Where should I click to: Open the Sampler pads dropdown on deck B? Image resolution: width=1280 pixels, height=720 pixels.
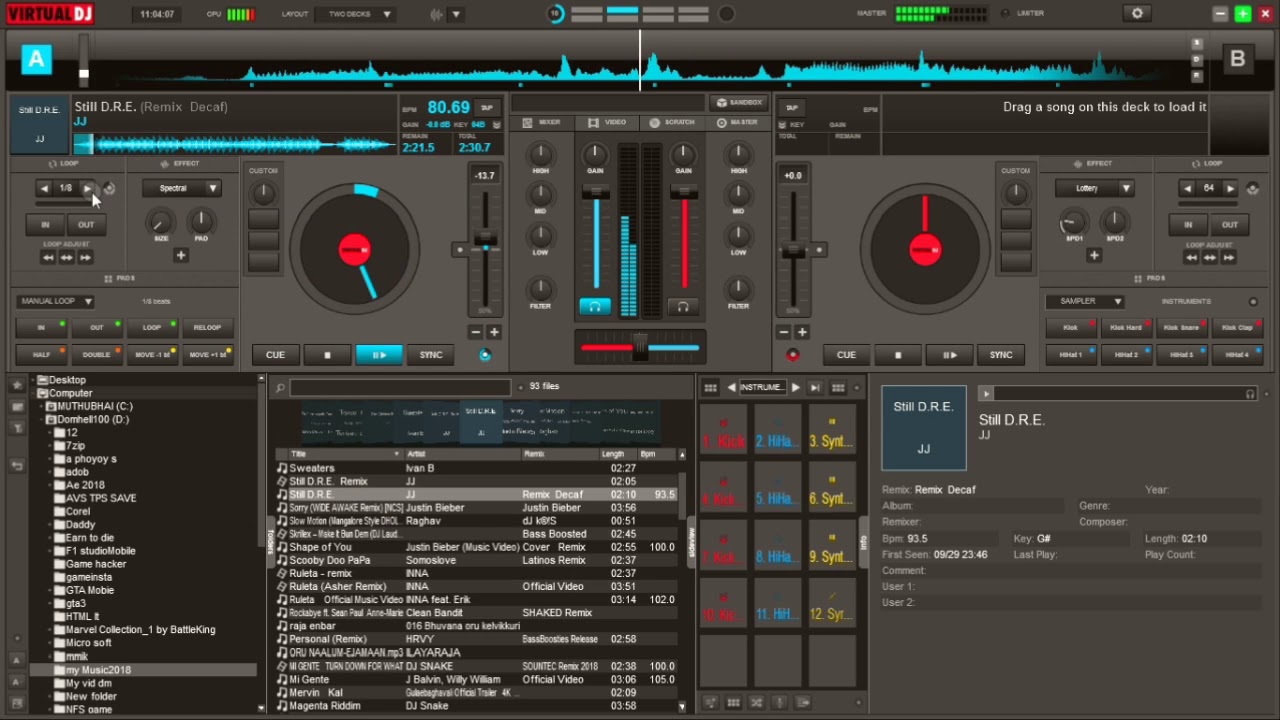(x=1085, y=301)
